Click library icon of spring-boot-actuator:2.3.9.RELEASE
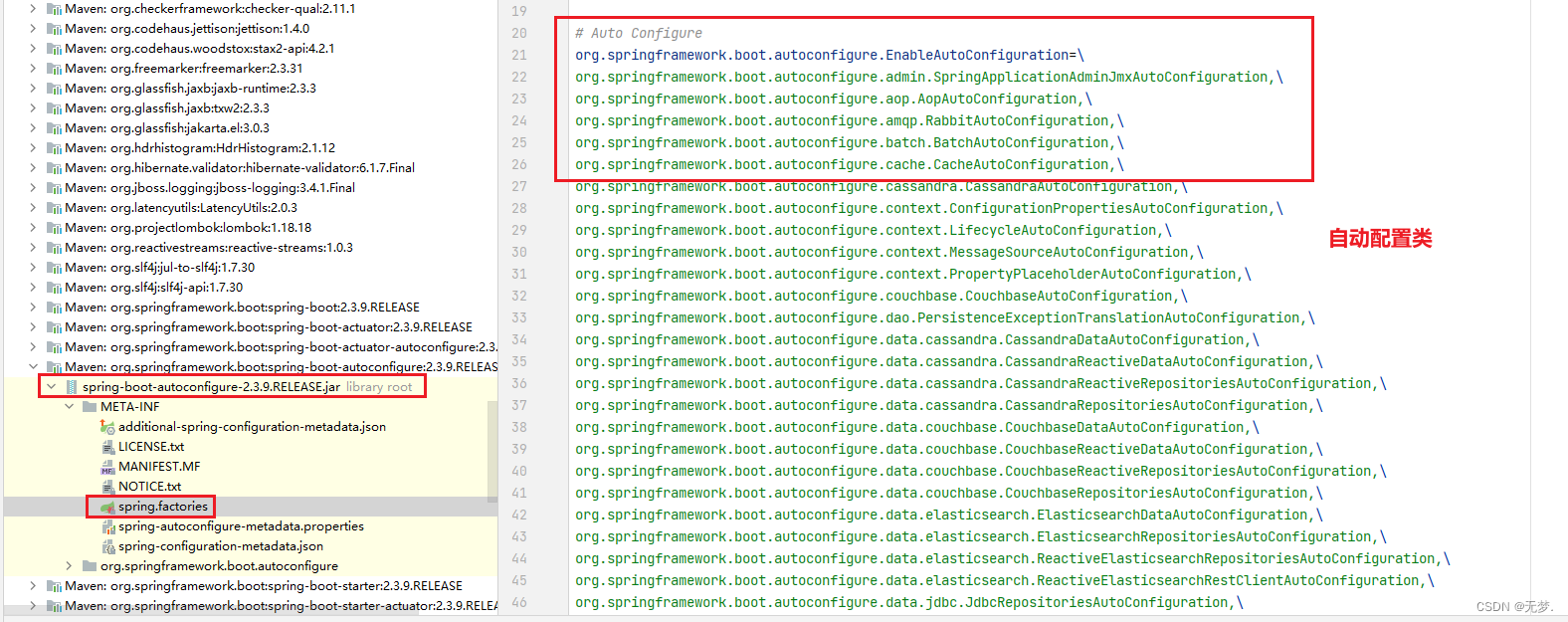The width and height of the screenshot is (1568, 622). 54,326
